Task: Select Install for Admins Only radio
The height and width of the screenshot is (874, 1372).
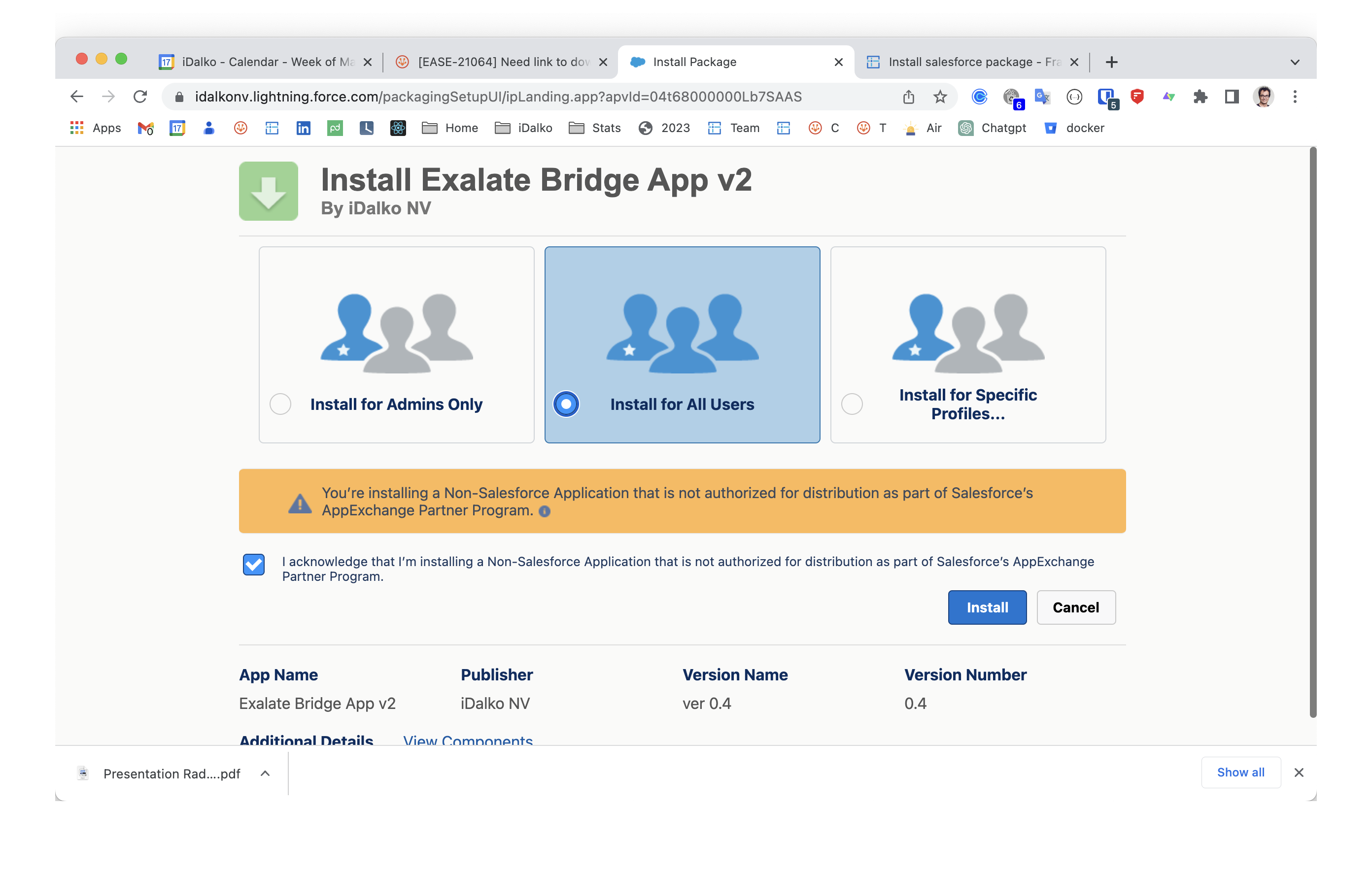Action: click(x=280, y=404)
